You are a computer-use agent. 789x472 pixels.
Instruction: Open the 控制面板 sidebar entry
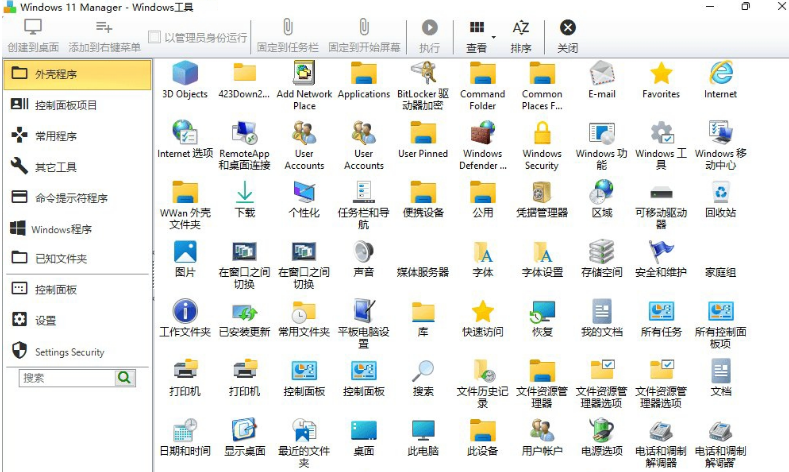pyautogui.click(x=77, y=289)
